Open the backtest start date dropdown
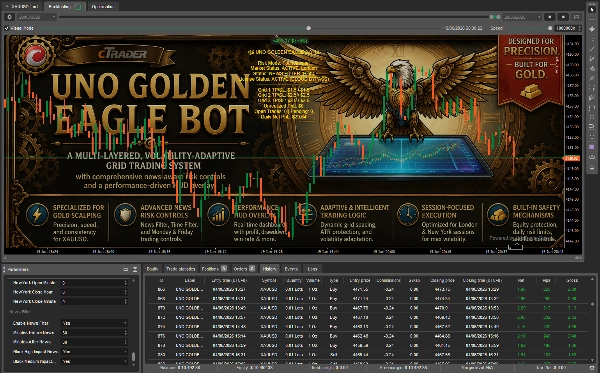This screenshot has width=600, height=373. click(37, 17)
